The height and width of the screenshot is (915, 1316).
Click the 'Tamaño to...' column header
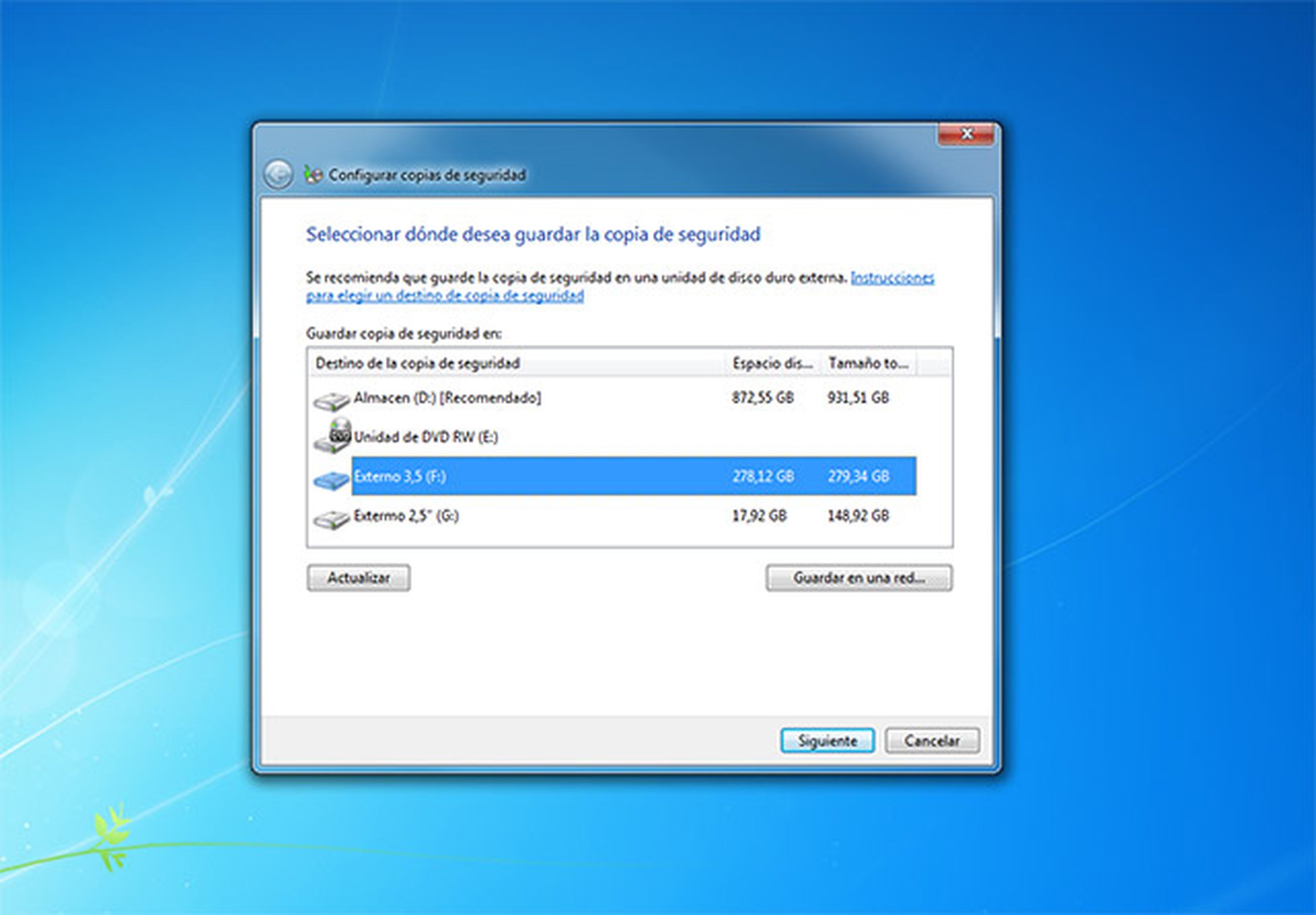868,364
